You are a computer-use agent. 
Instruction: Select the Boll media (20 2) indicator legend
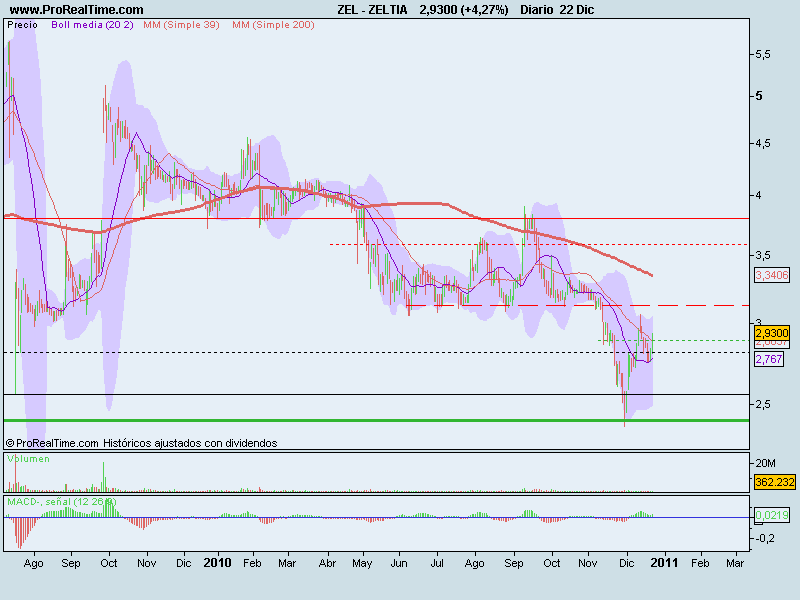[92, 24]
